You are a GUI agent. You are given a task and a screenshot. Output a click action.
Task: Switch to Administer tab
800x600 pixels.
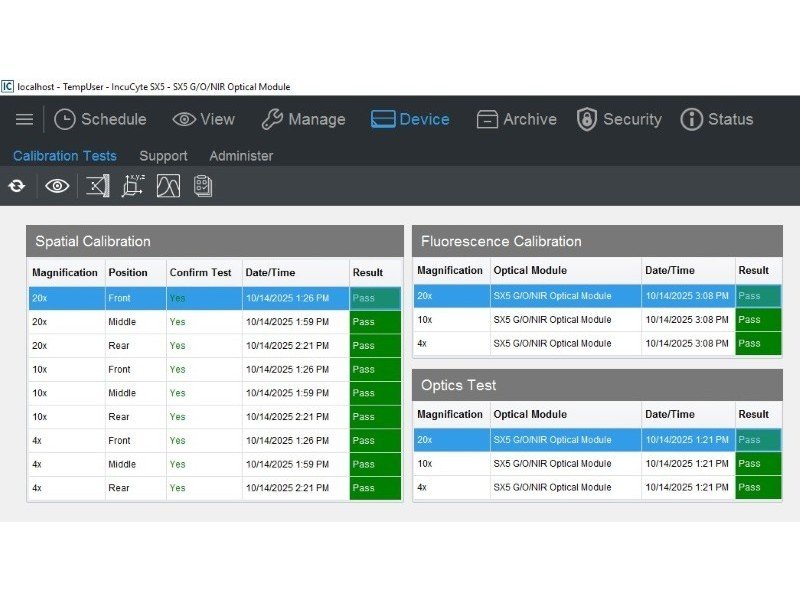pyautogui.click(x=241, y=156)
